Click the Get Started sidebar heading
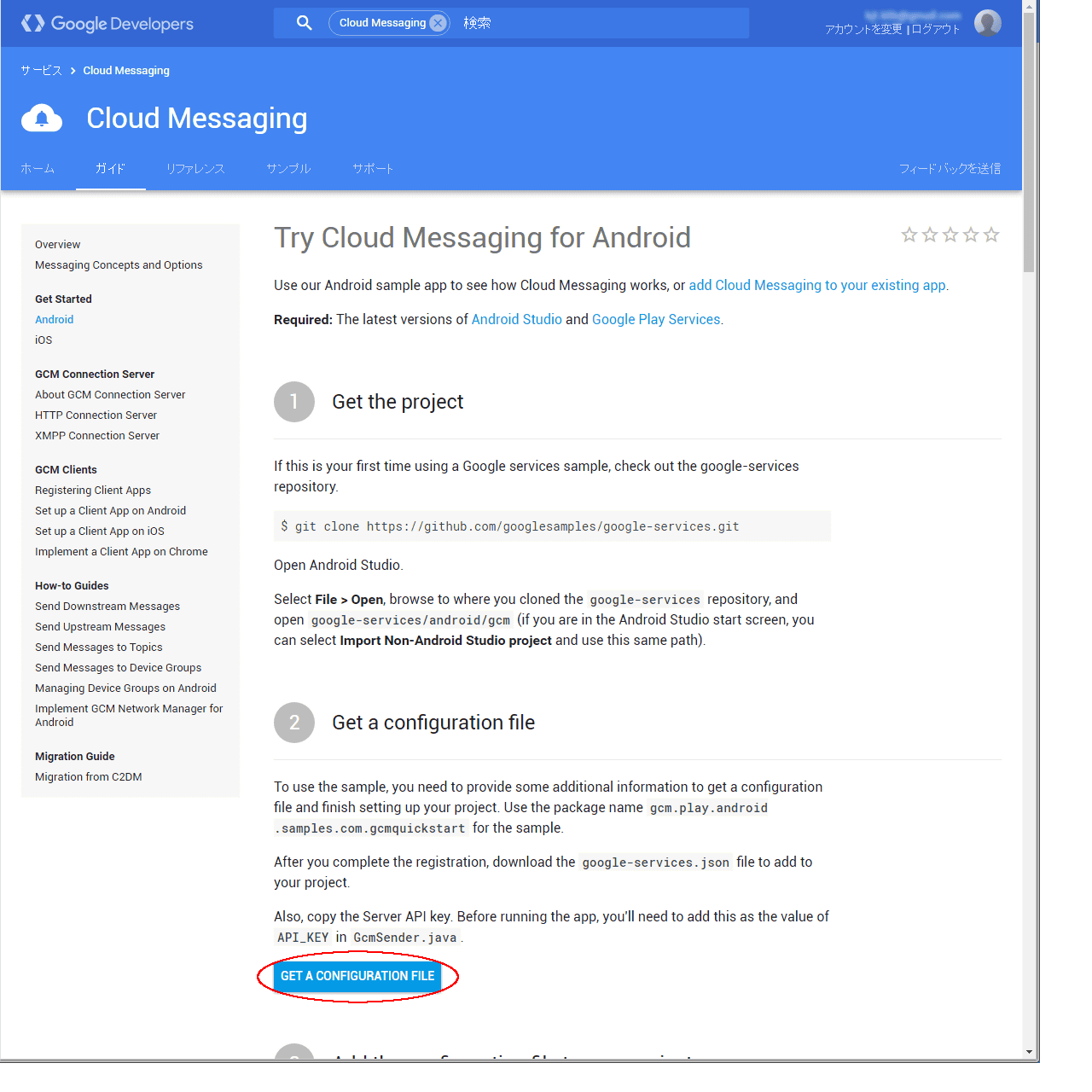 click(64, 299)
